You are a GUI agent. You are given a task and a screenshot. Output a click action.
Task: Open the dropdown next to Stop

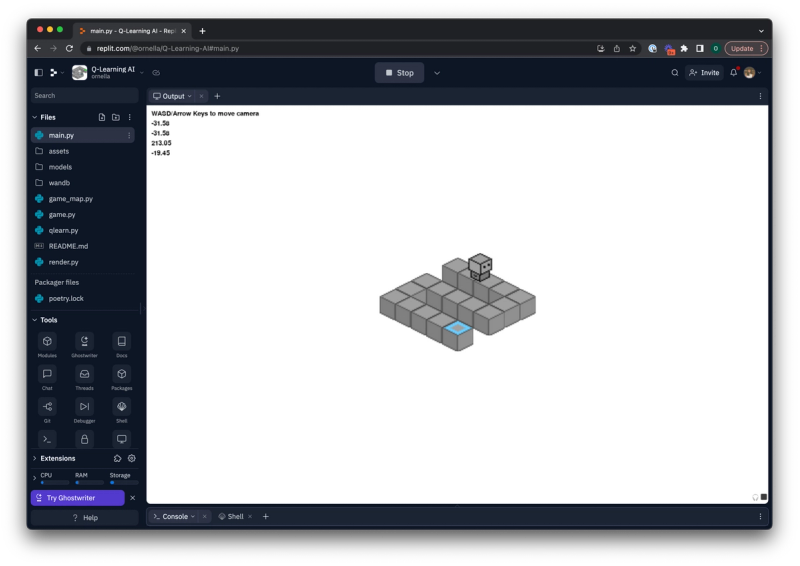[437, 73]
